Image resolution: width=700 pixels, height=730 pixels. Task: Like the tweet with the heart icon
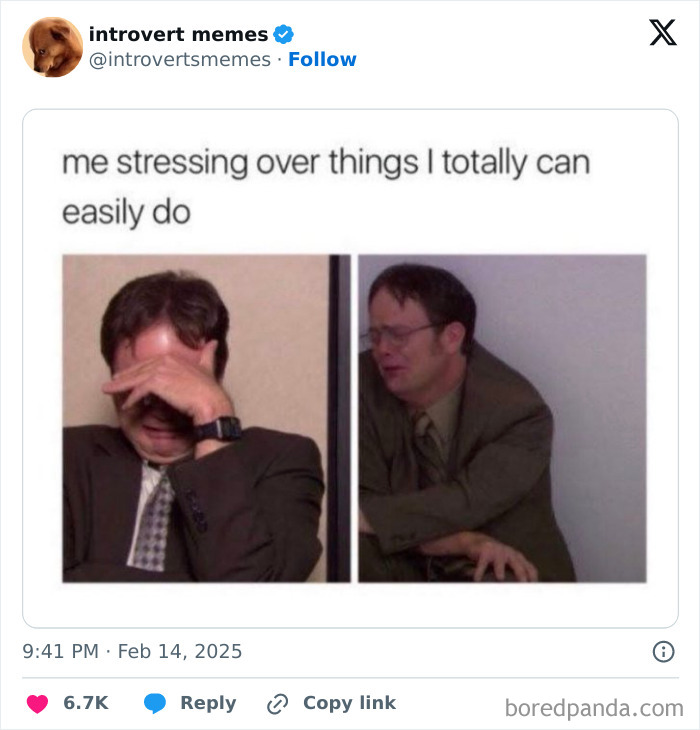pyautogui.click(x=37, y=703)
